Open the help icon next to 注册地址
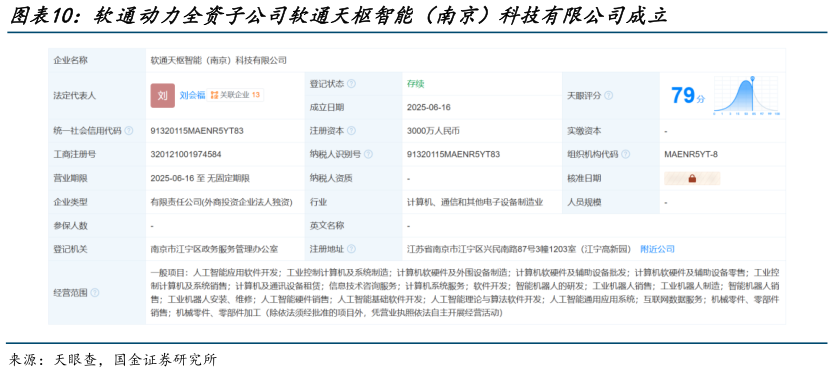The height and width of the screenshot is (373, 833). [351, 249]
